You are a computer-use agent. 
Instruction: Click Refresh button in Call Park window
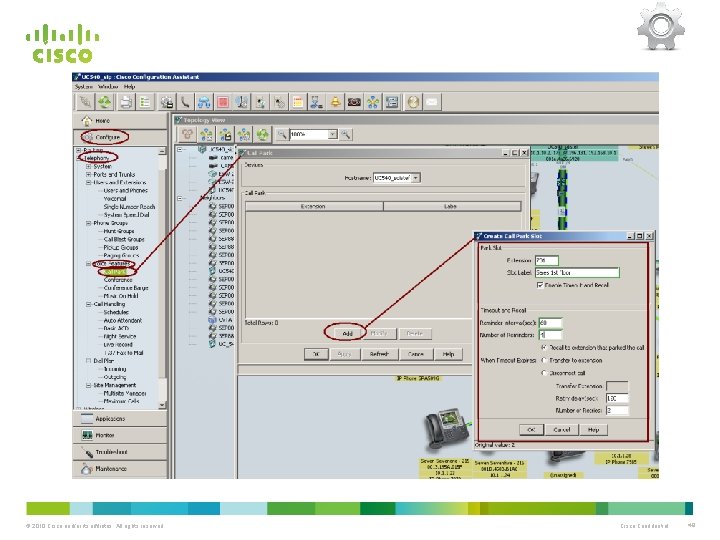tap(379, 354)
